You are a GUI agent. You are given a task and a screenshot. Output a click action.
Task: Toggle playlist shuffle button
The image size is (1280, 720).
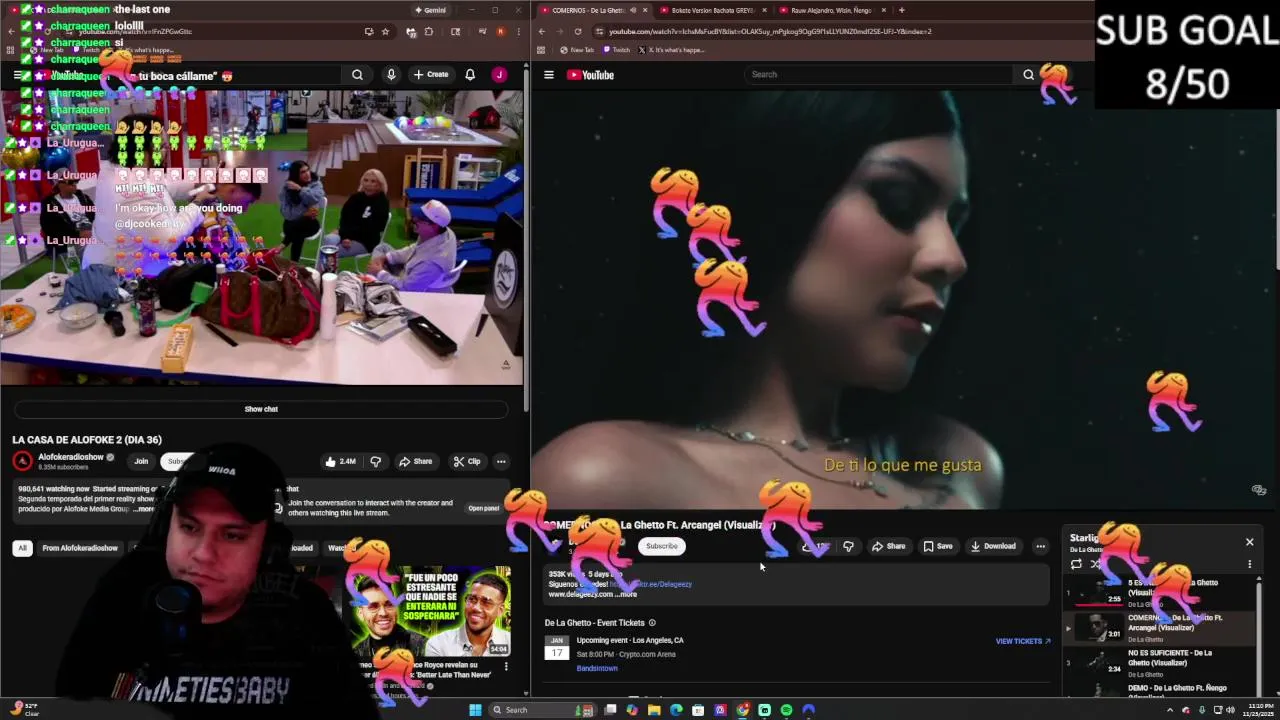pyautogui.click(x=1096, y=564)
